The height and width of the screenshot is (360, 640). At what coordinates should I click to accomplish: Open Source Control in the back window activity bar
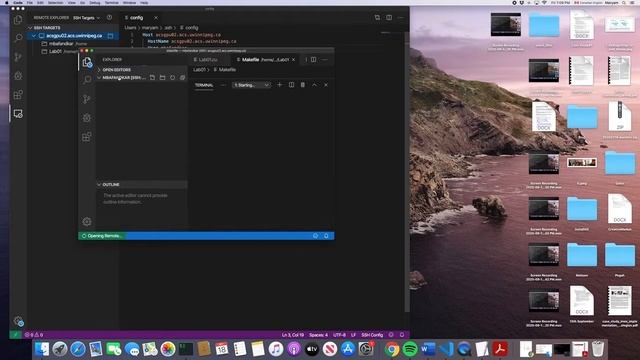pyautogui.click(x=18, y=57)
